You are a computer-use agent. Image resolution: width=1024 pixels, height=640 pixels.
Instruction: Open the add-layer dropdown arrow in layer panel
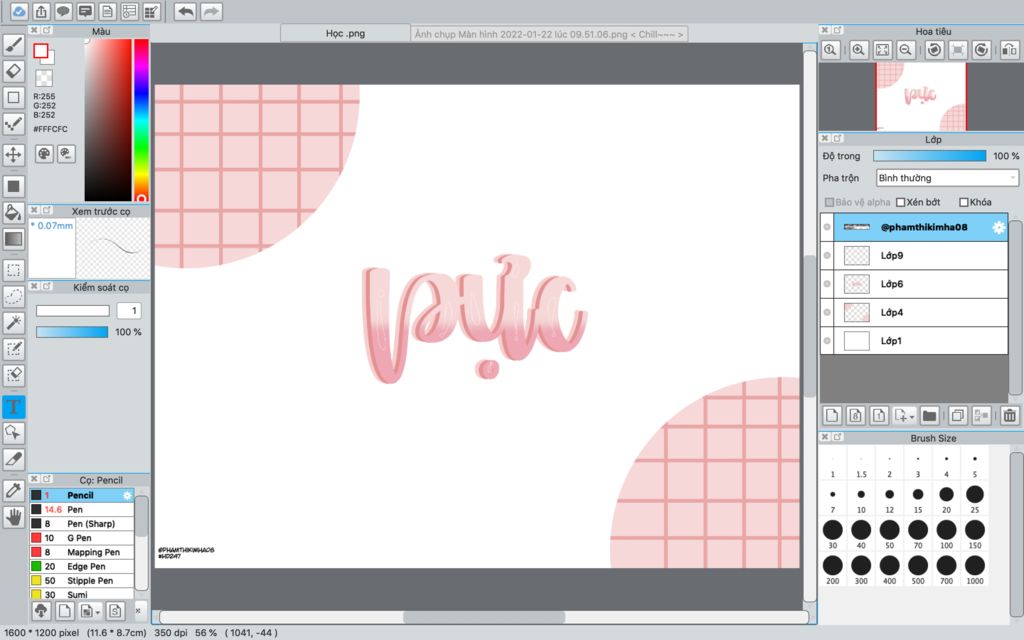click(x=913, y=416)
